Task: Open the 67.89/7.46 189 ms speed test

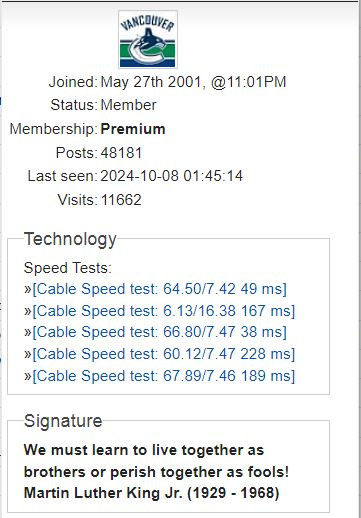Action: pos(164,376)
